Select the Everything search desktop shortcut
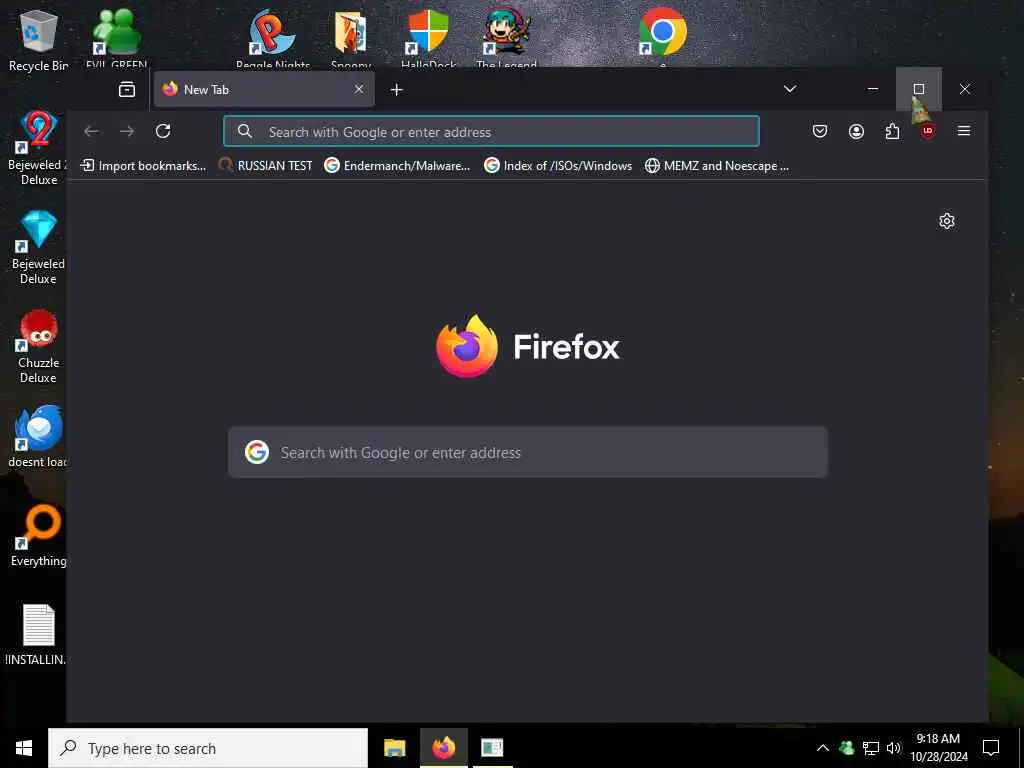 click(38, 536)
